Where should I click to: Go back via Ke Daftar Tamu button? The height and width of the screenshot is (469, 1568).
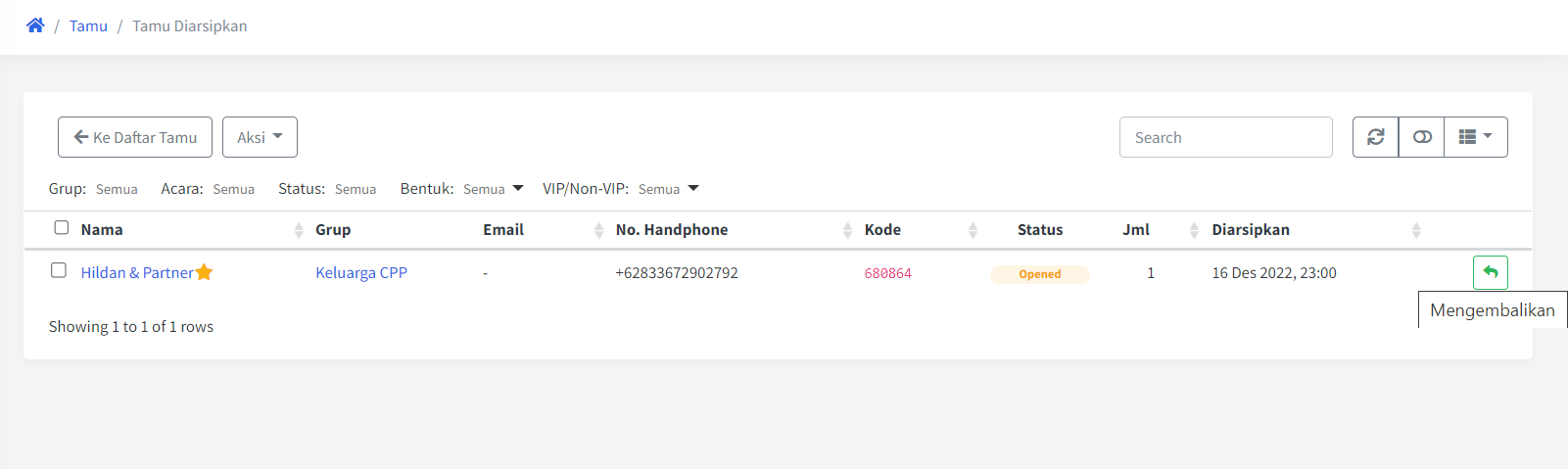pyautogui.click(x=135, y=137)
